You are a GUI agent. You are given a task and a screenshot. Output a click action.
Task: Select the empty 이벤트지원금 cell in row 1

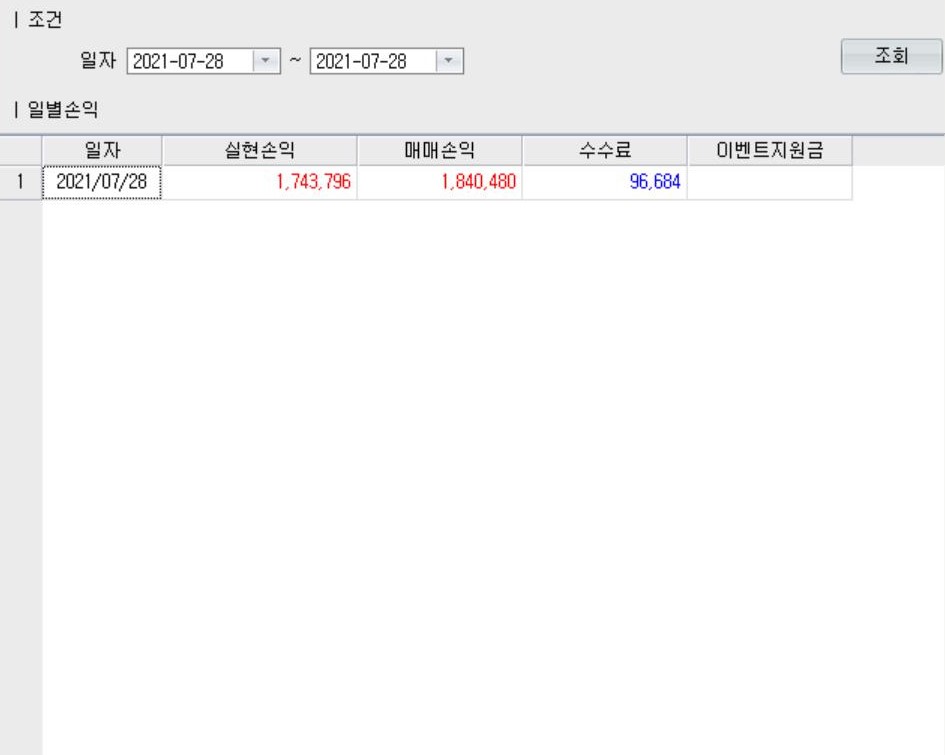tap(769, 183)
